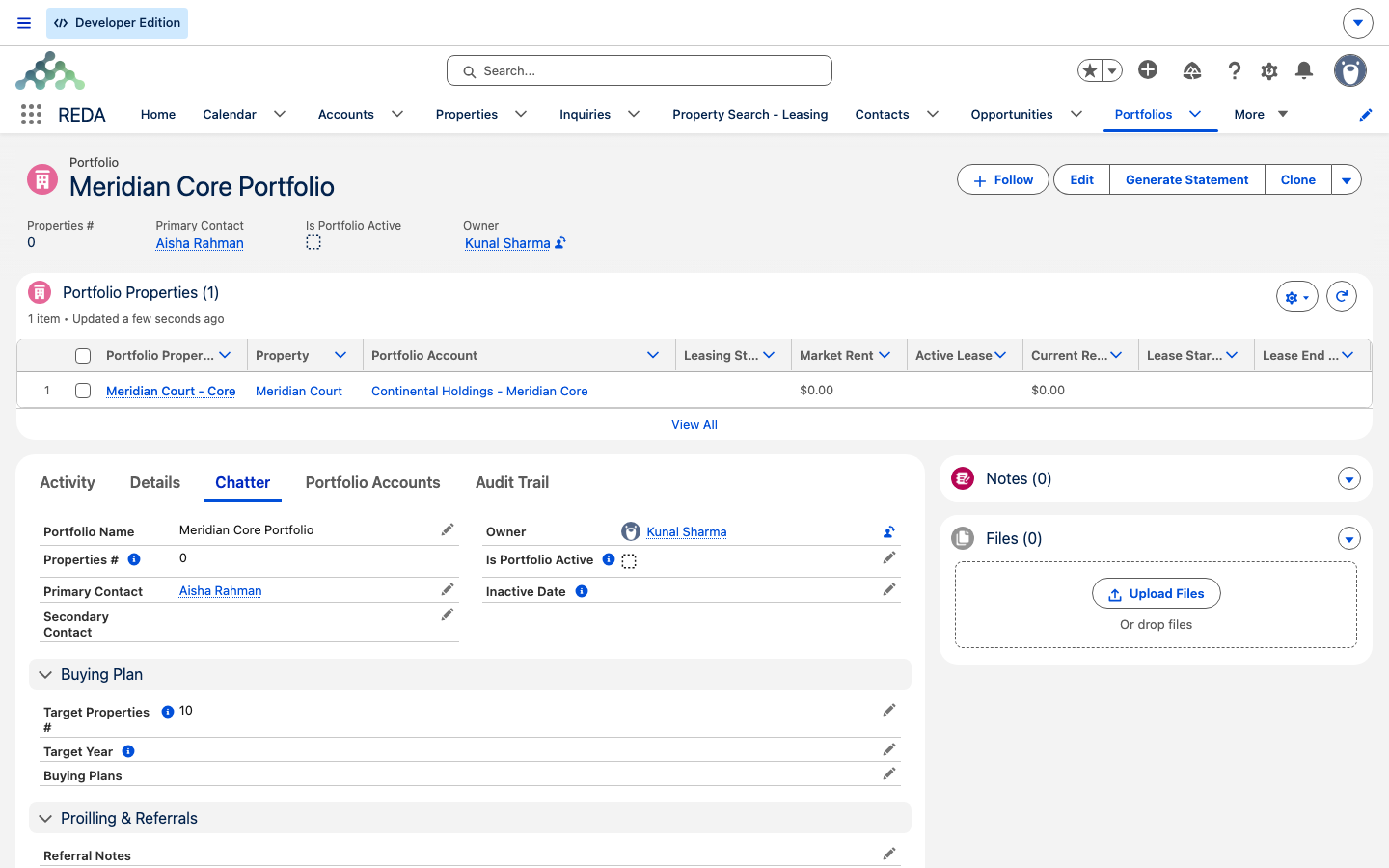Edit the Target Year pencil icon

[x=889, y=749]
